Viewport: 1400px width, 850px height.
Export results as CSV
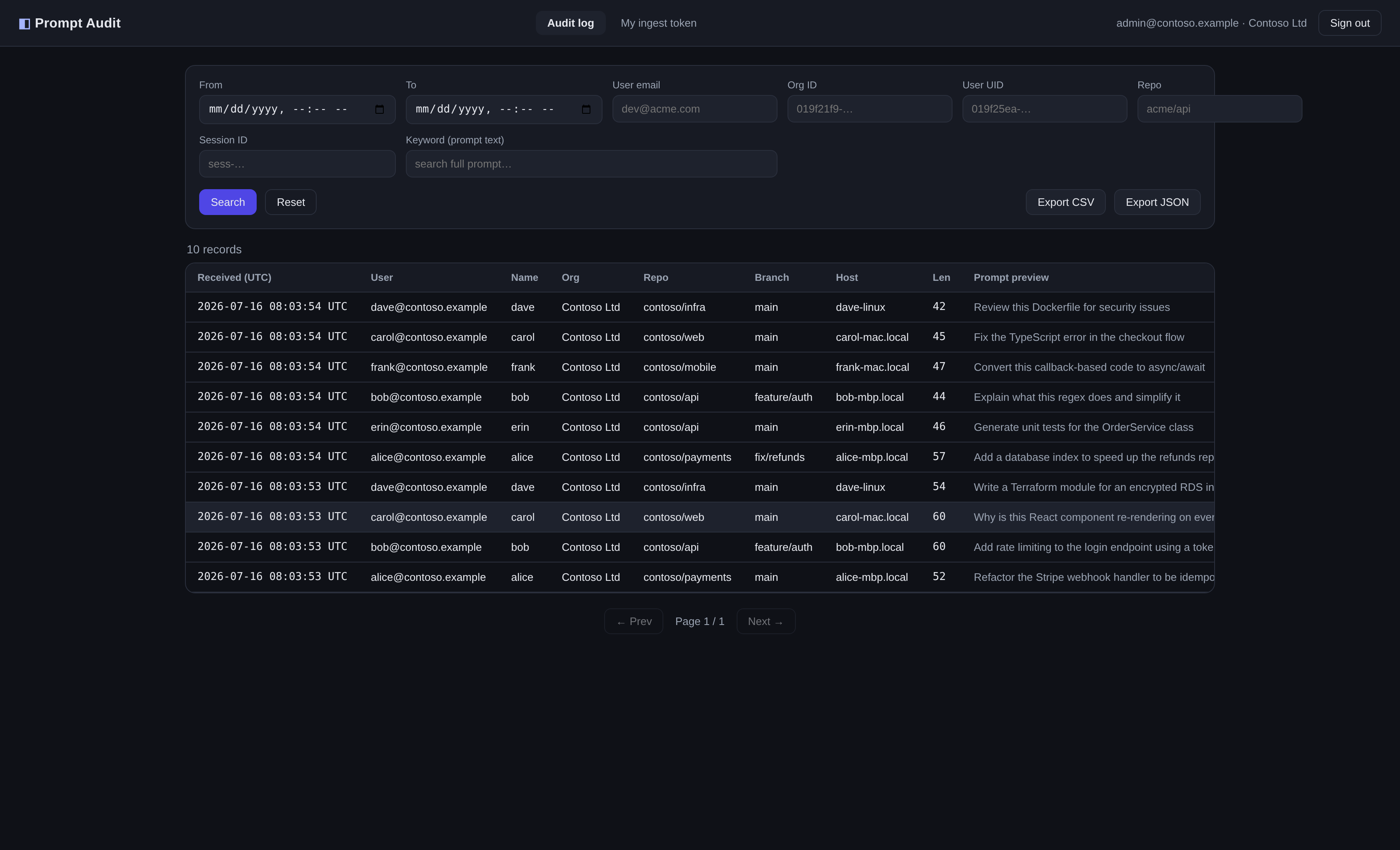point(1065,202)
